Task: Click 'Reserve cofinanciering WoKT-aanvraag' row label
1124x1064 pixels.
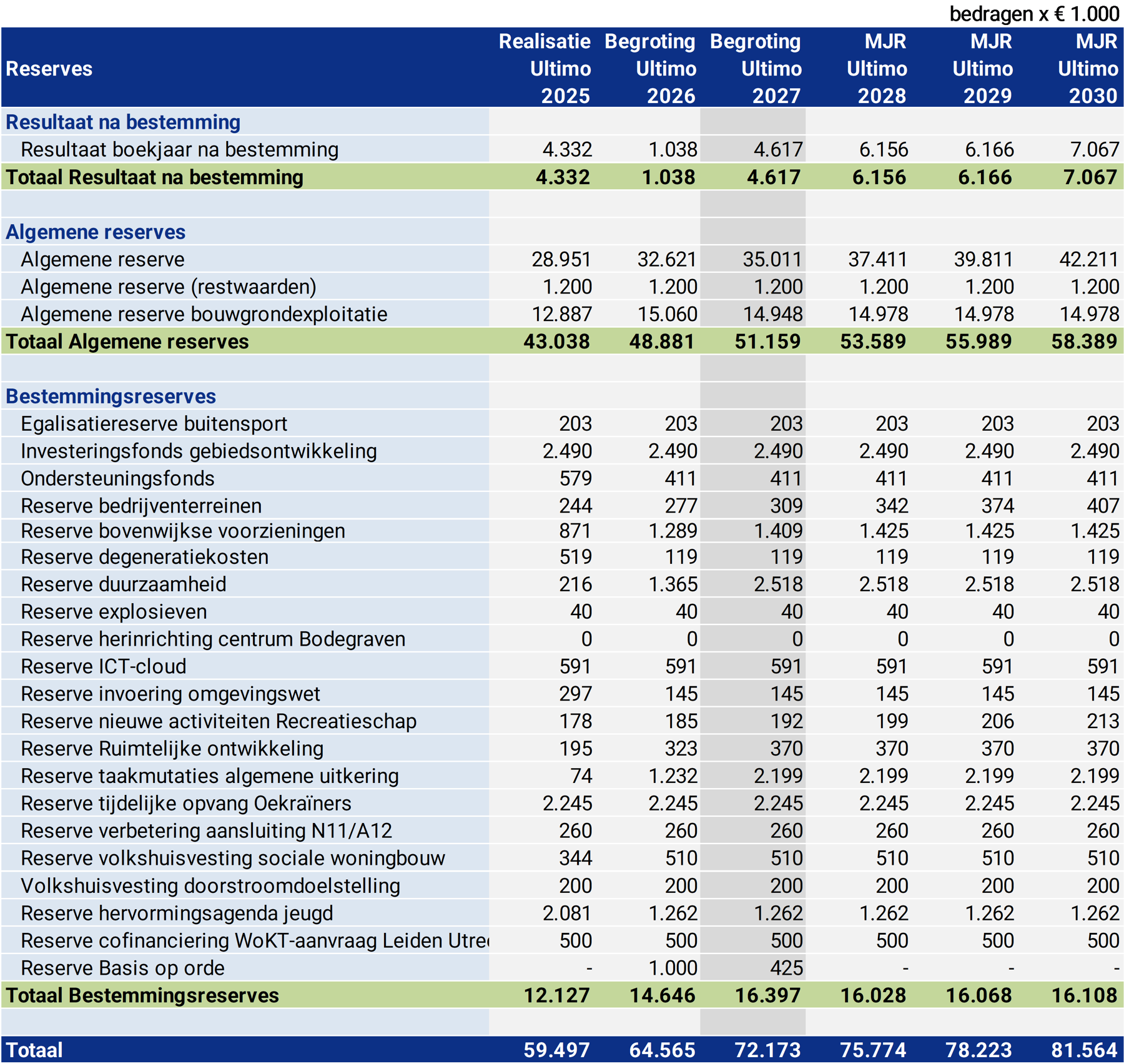Action: tap(255, 941)
